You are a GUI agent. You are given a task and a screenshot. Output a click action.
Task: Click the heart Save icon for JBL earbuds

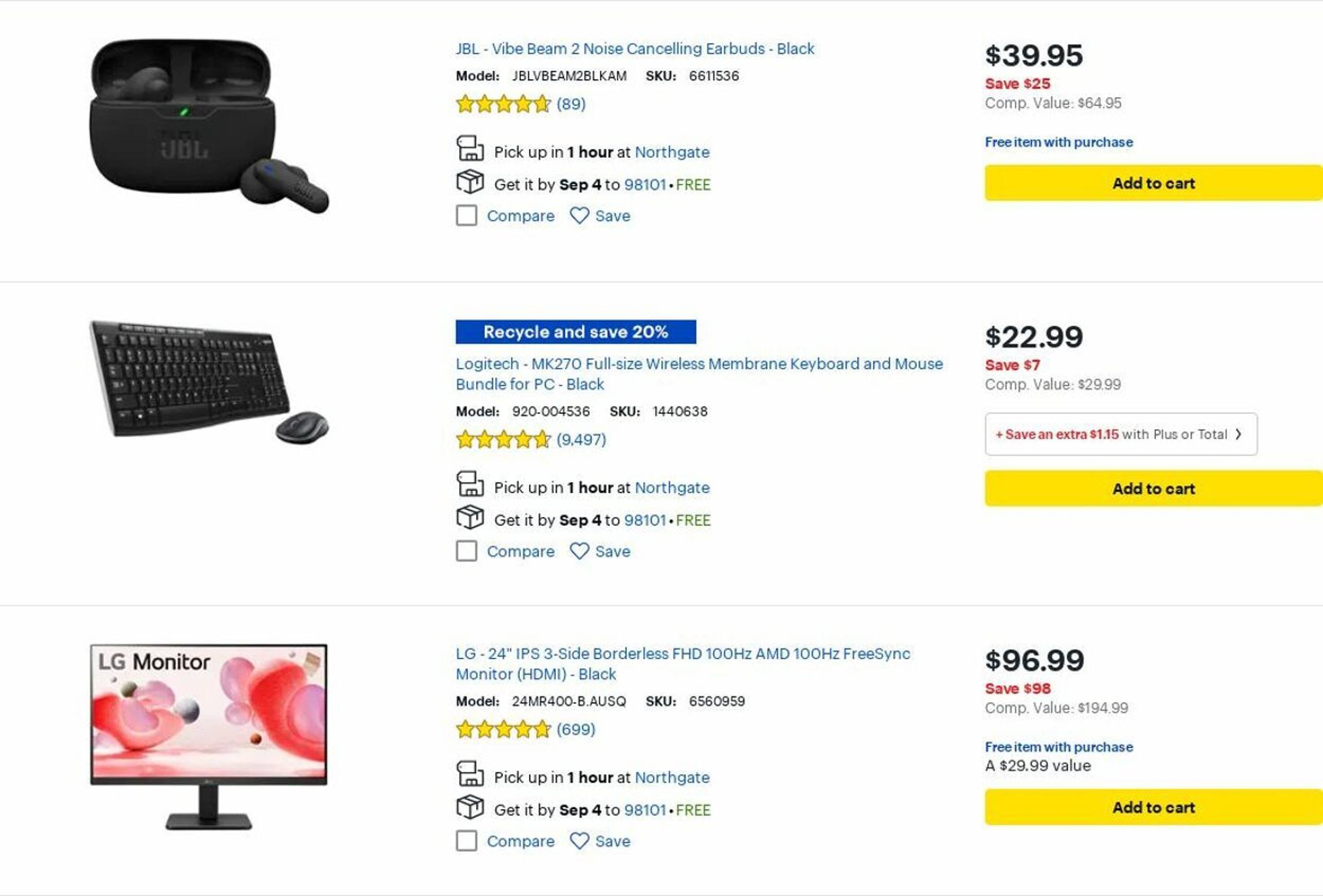tap(579, 215)
